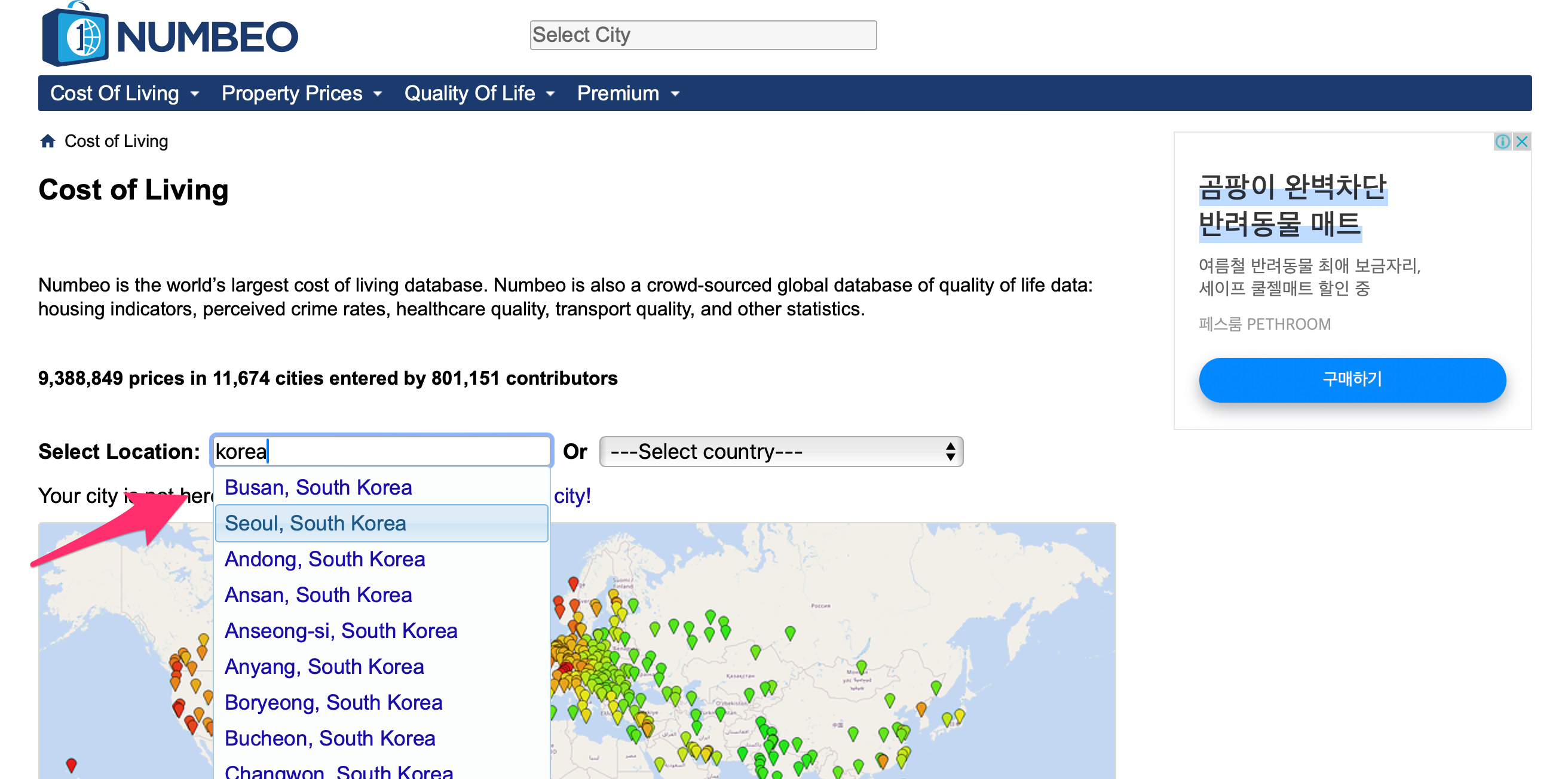The image size is (1568, 779).
Task: Click the NUMBEO wordmark text
Action: 207,36
